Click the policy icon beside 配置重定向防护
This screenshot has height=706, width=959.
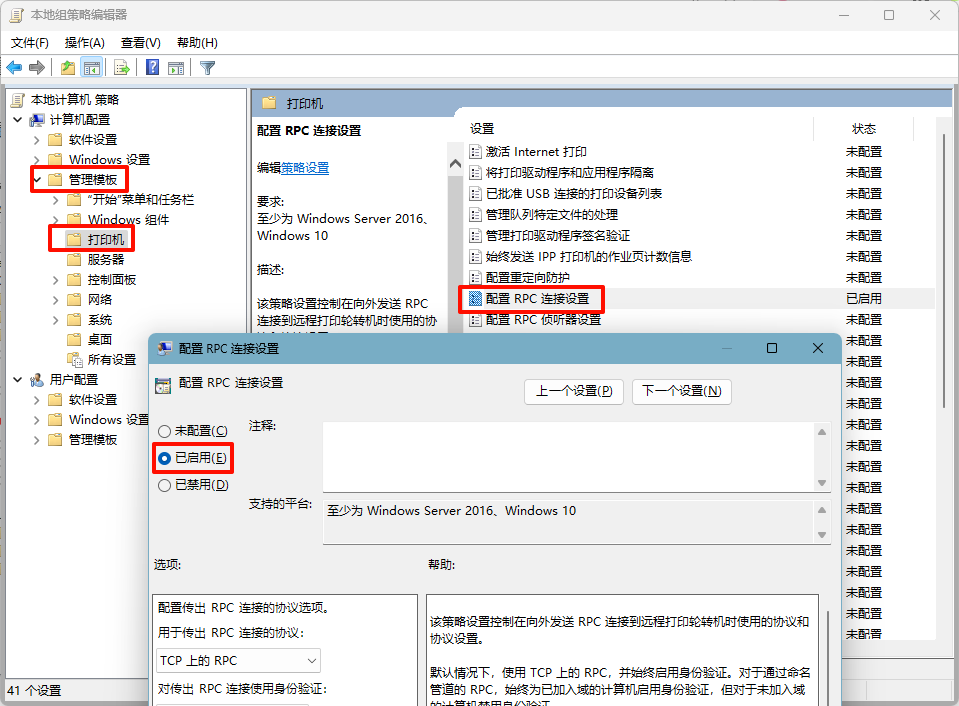pyautogui.click(x=475, y=278)
